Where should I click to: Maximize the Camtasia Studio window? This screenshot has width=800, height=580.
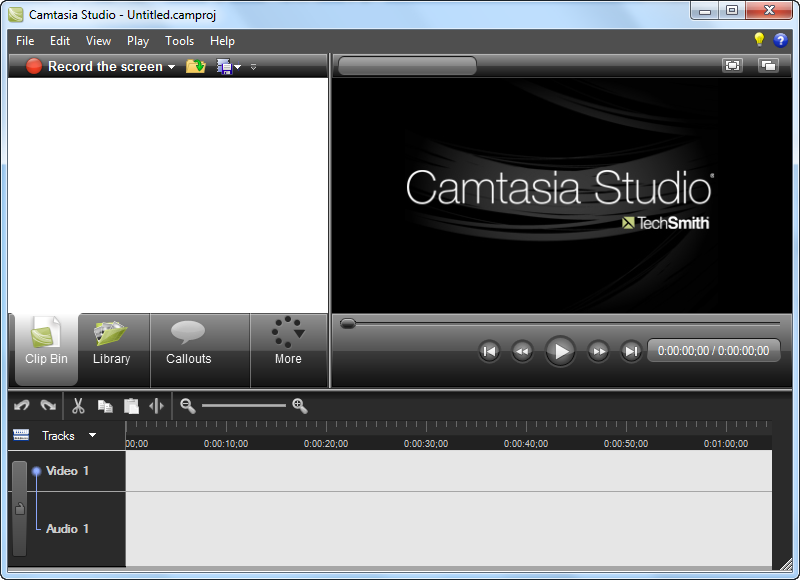tap(732, 11)
